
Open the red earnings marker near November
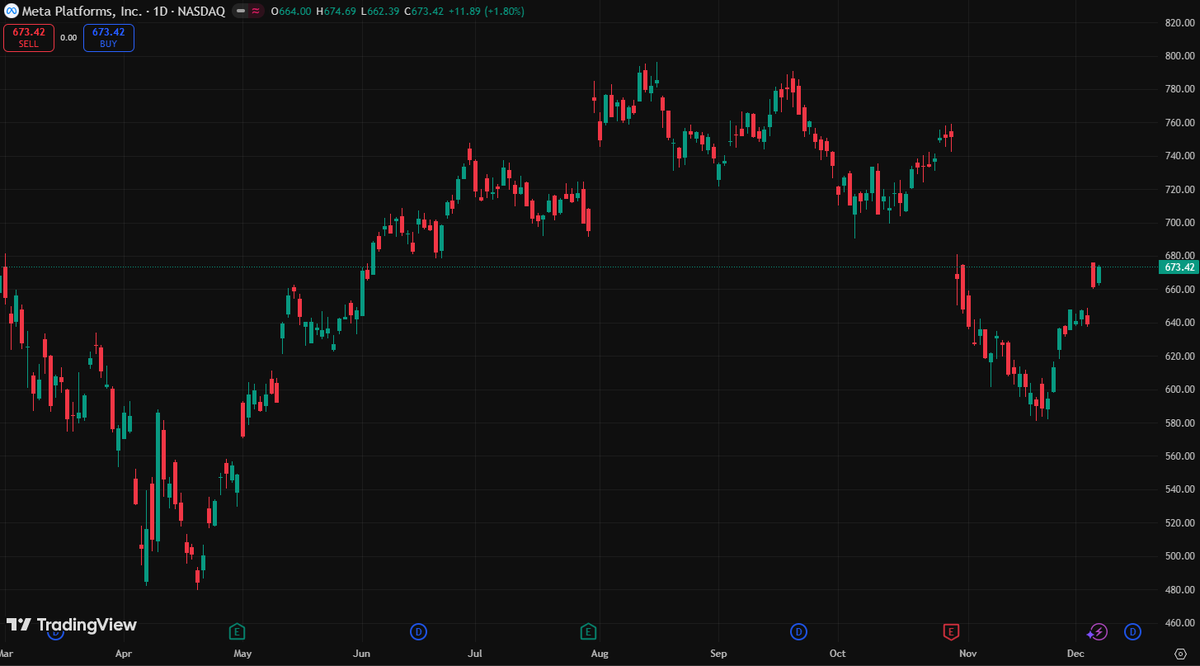(x=952, y=631)
